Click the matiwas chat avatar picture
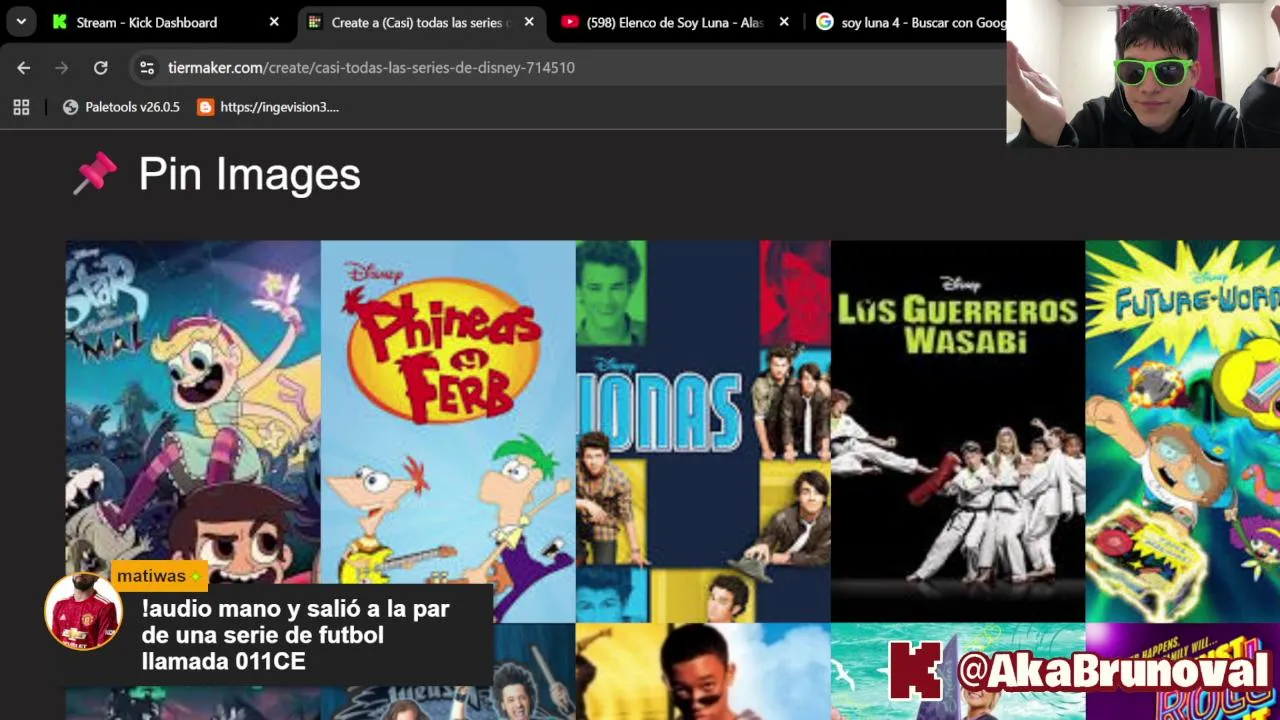 coord(83,612)
